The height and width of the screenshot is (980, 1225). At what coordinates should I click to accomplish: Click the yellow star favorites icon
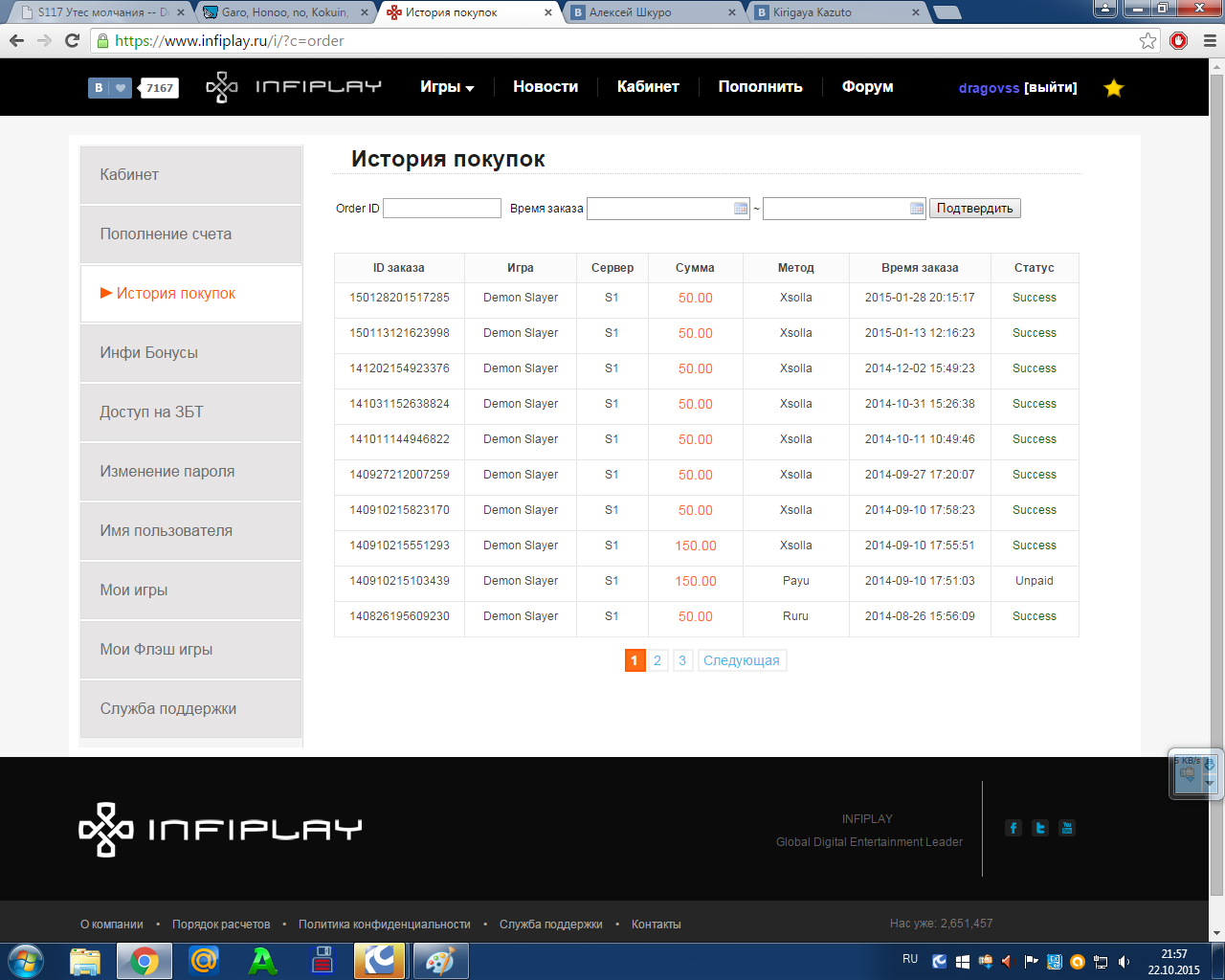(1114, 88)
